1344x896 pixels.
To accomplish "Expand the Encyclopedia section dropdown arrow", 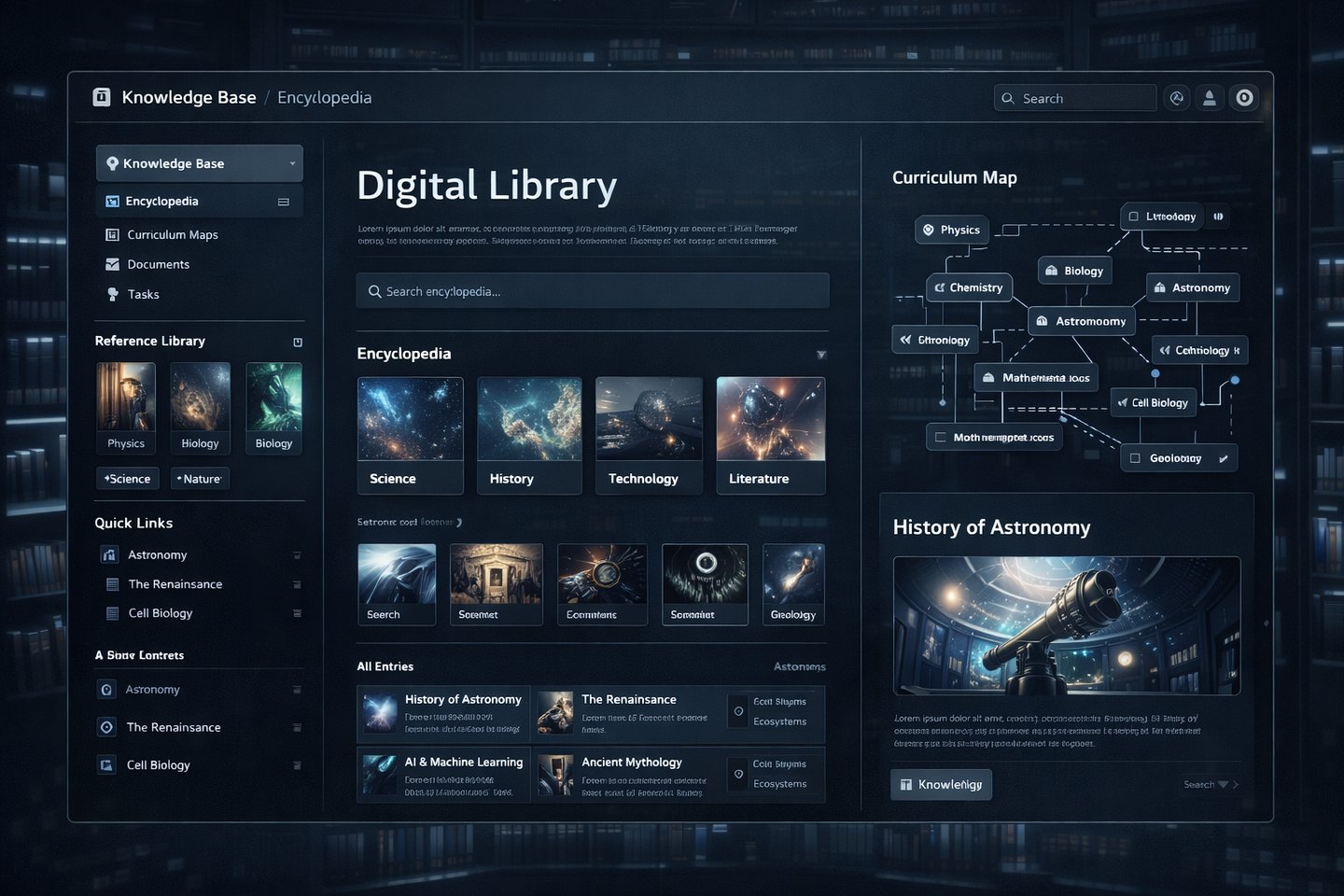I will [x=821, y=355].
